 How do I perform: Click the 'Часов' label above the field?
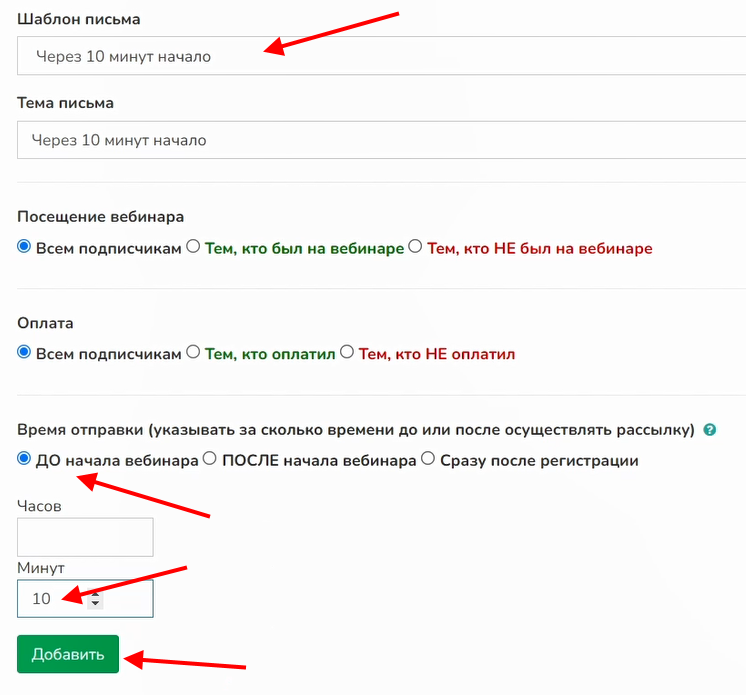(39, 506)
